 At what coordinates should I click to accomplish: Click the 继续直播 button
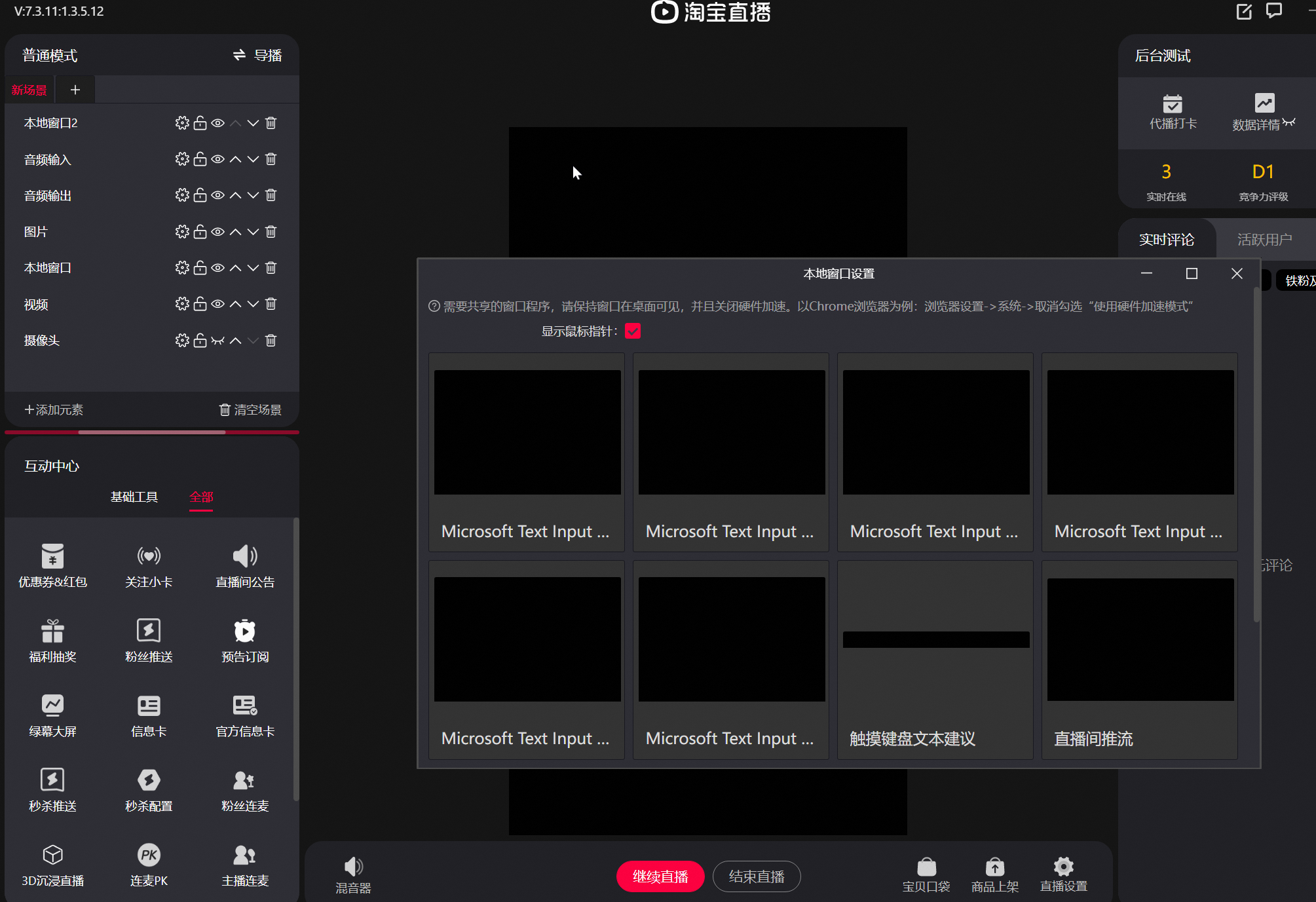click(660, 876)
